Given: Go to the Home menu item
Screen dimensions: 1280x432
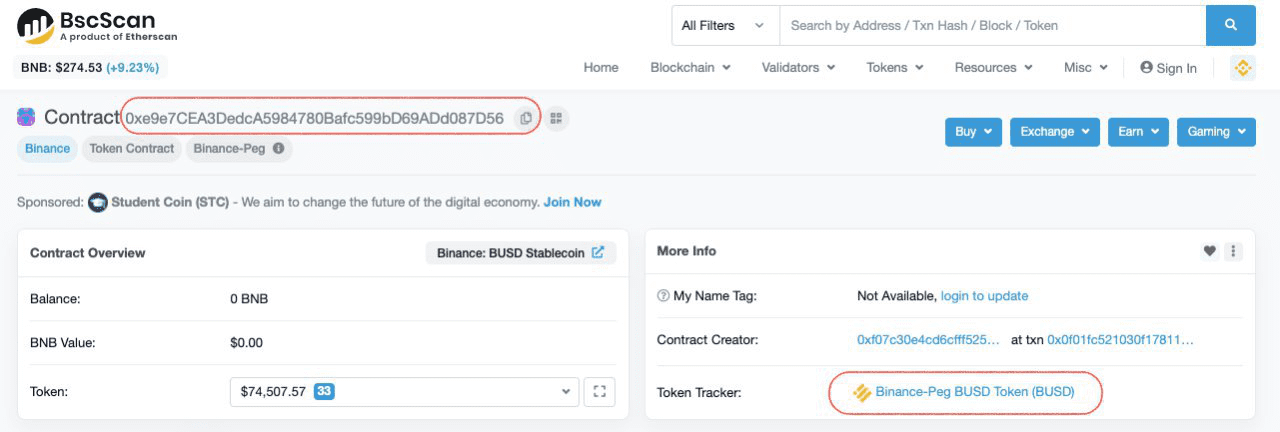Looking at the screenshot, I should pos(601,68).
